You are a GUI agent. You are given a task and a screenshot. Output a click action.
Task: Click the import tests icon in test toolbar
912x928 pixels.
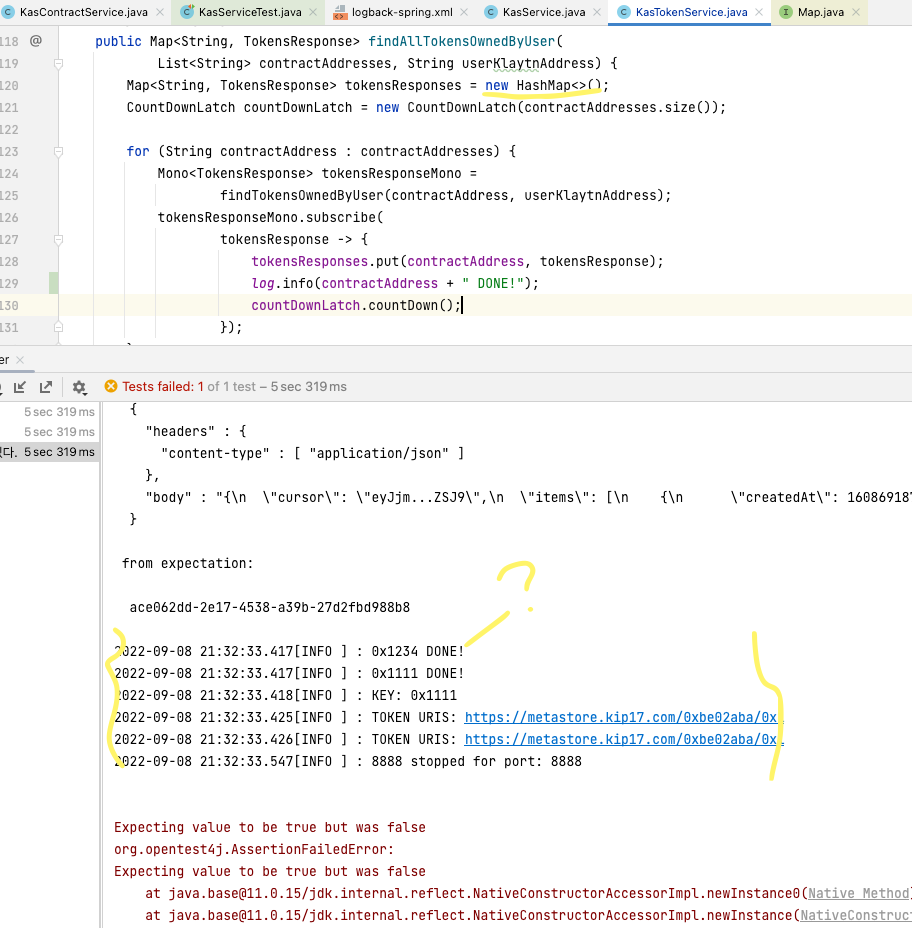point(20,387)
